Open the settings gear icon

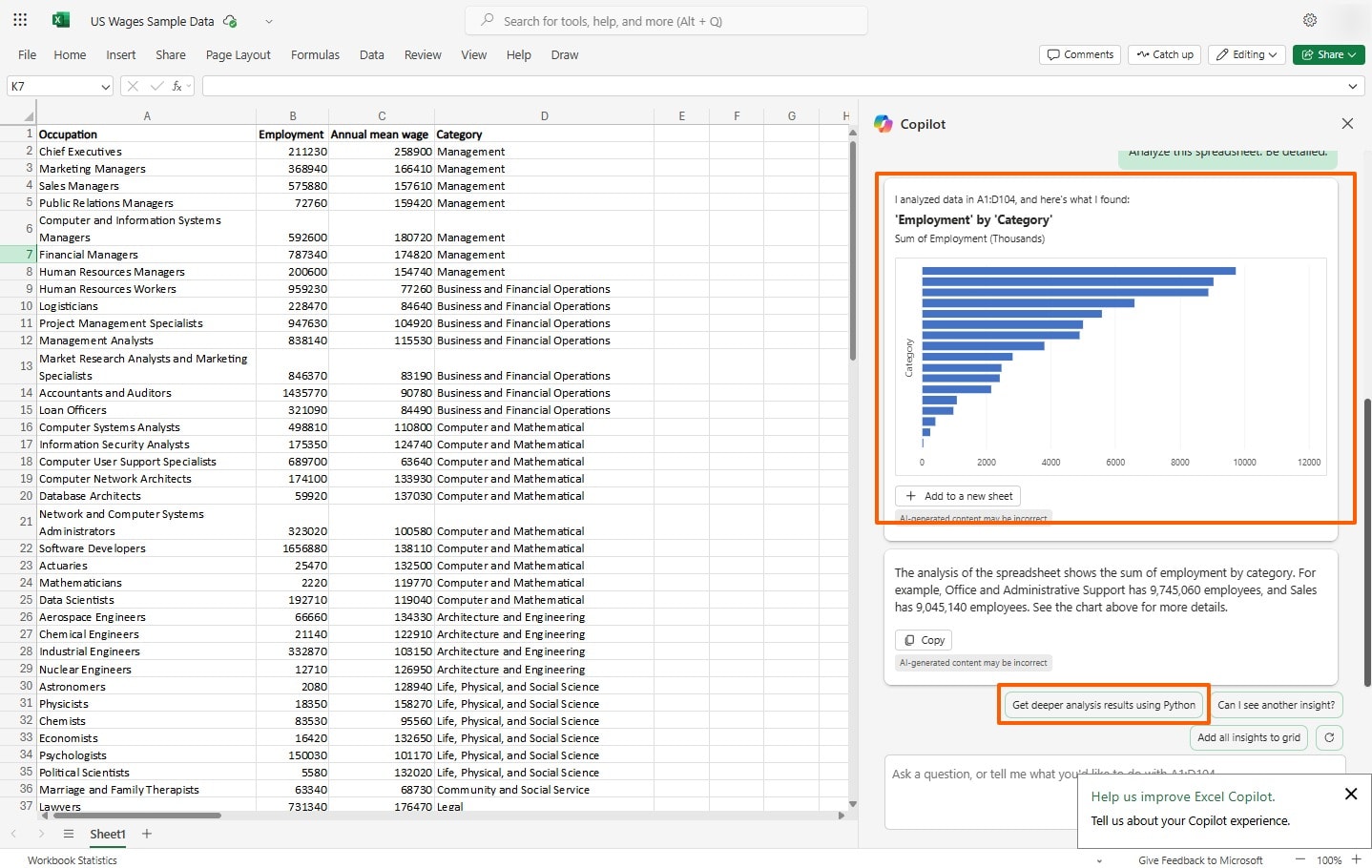pos(1310,20)
